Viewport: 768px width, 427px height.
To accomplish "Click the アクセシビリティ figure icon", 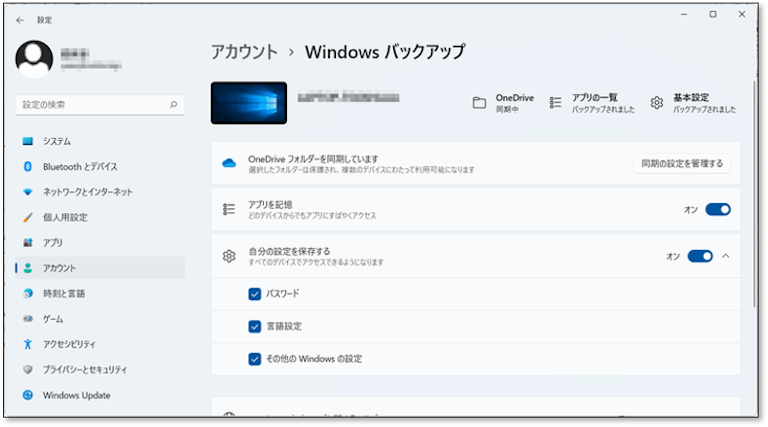I will 28,344.
